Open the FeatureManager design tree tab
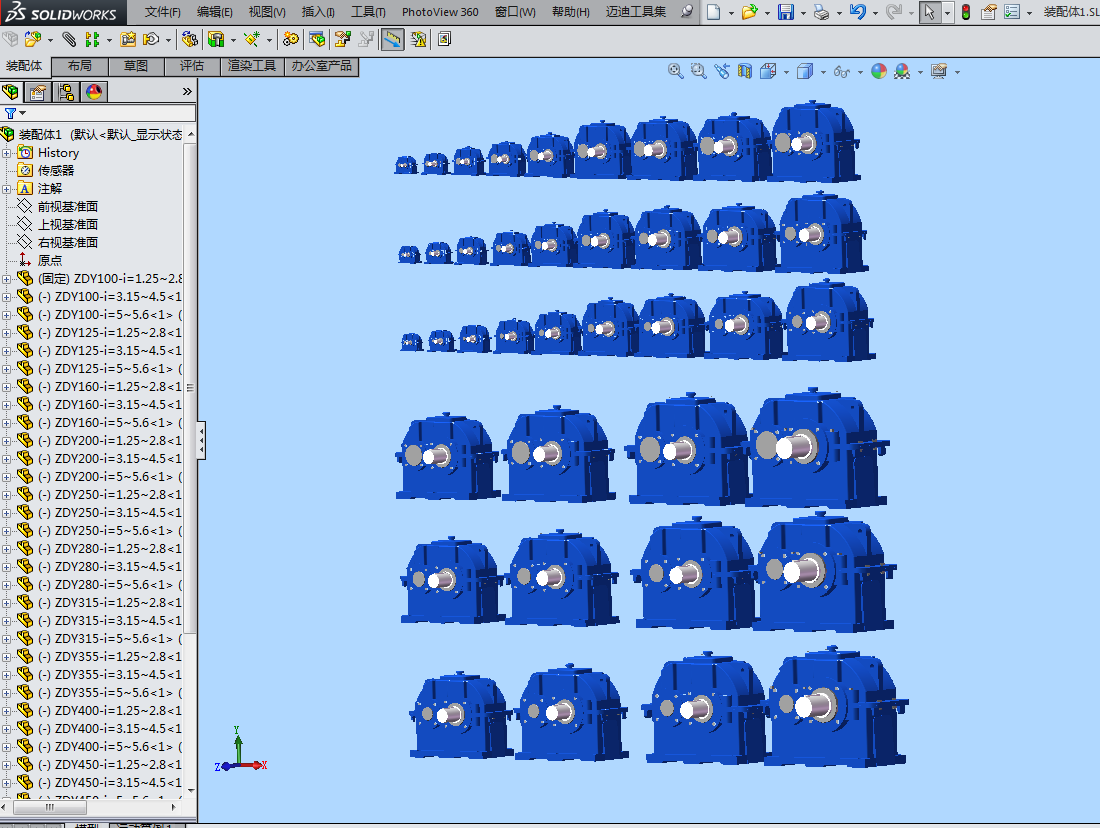Image resolution: width=1100 pixels, height=828 pixels. (11, 92)
